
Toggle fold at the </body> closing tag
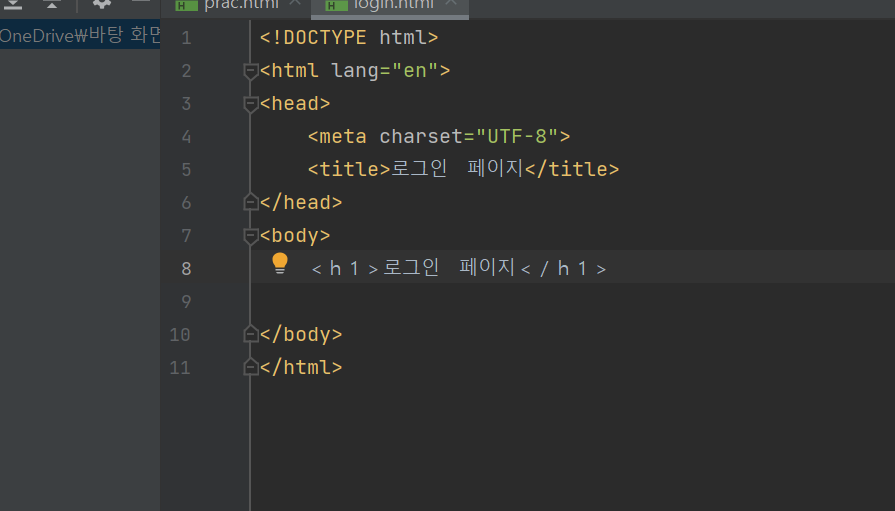tap(251, 334)
